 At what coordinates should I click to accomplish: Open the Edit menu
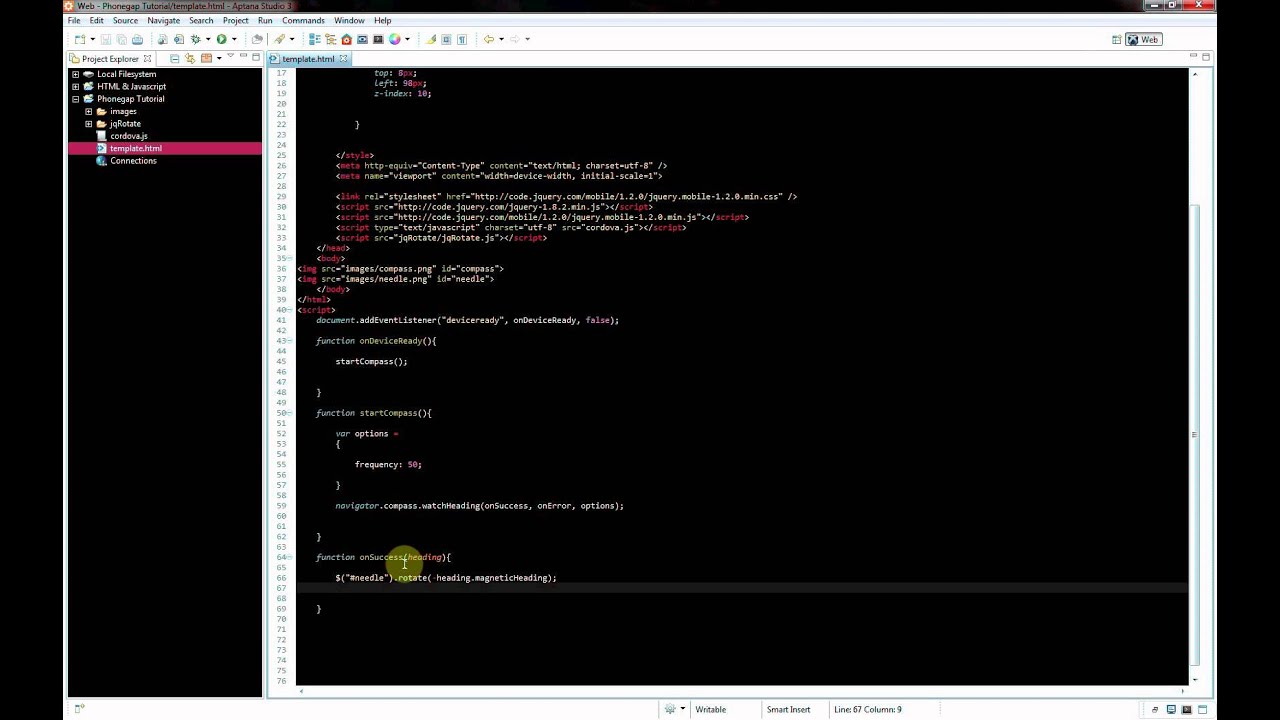pos(96,20)
